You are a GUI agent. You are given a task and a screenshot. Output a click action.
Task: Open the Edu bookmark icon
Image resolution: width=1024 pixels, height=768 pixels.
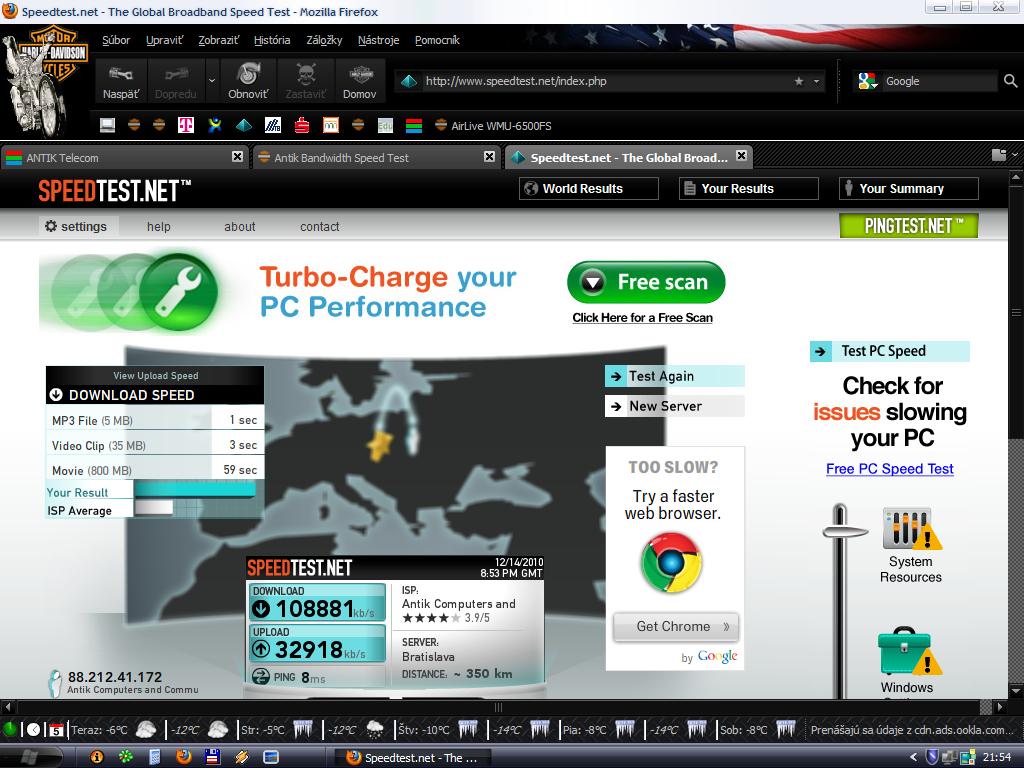pos(385,125)
